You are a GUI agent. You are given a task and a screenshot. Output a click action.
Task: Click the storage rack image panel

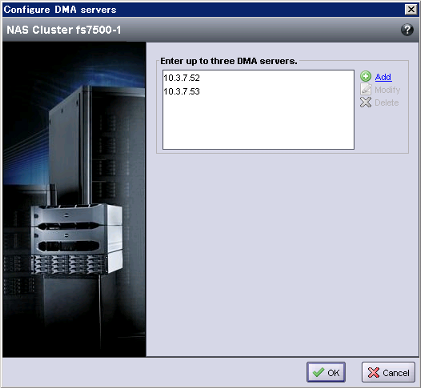[x=74, y=199]
